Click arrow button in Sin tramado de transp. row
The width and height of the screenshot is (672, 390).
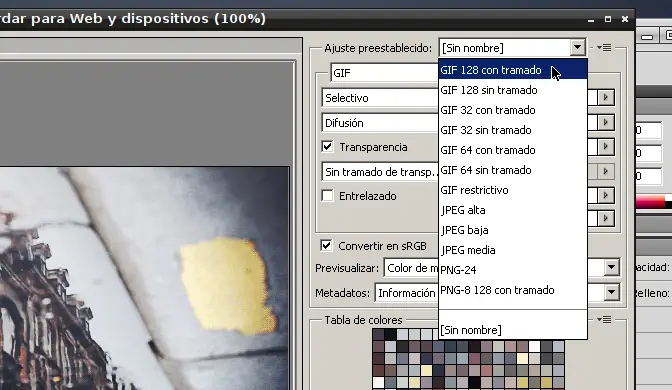(x=606, y=171)
